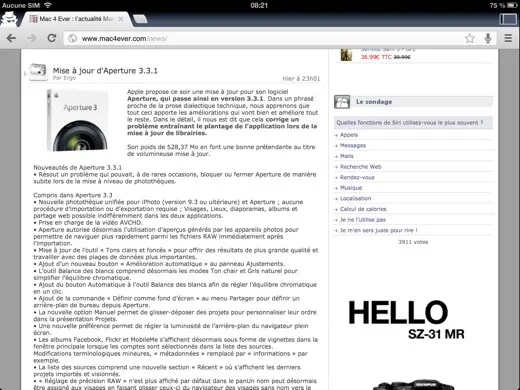
Task: Open a new tab with the new-tab button
Action: click(x=140, y=19)
